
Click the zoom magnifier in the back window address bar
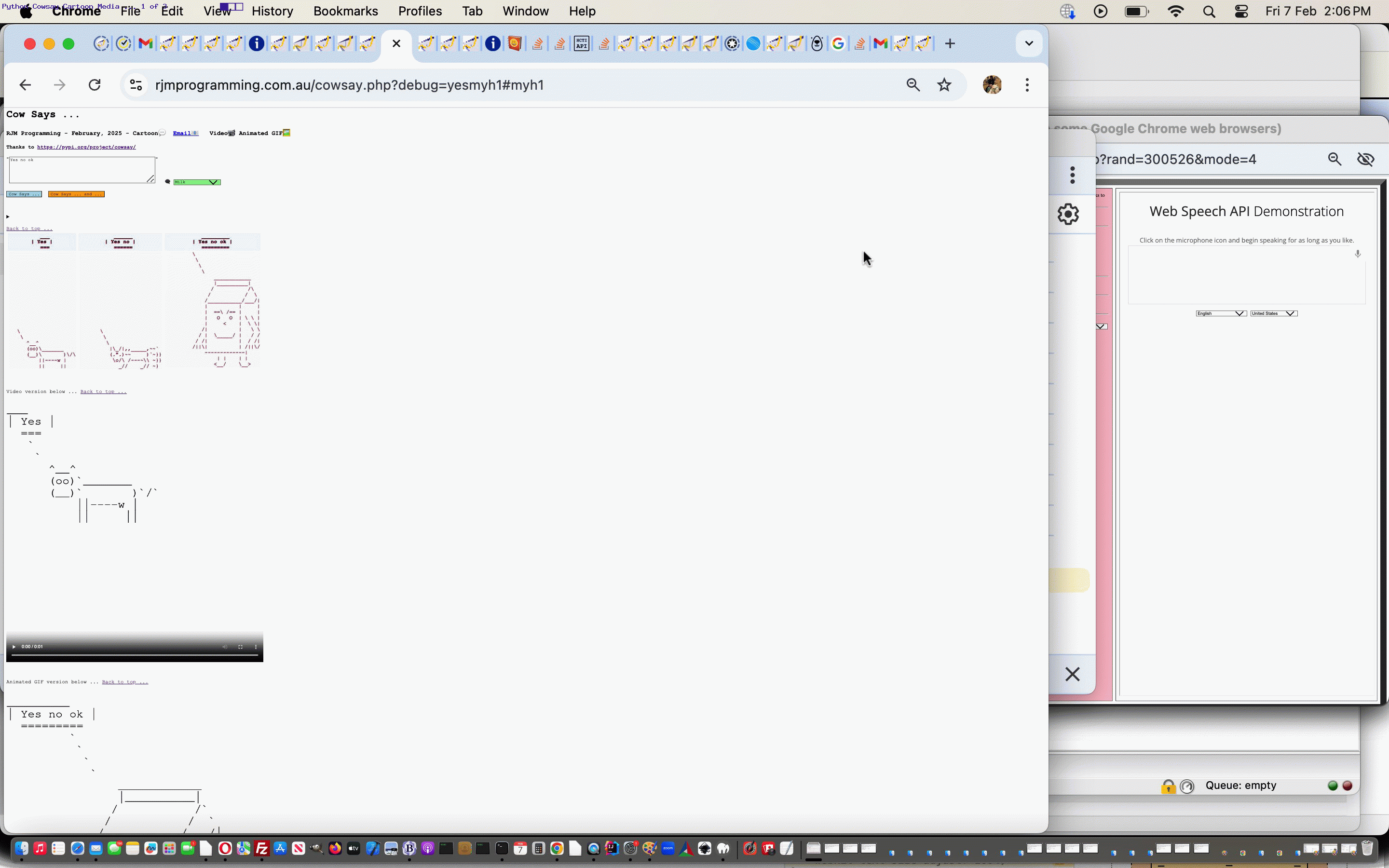tap(1335, 159)
